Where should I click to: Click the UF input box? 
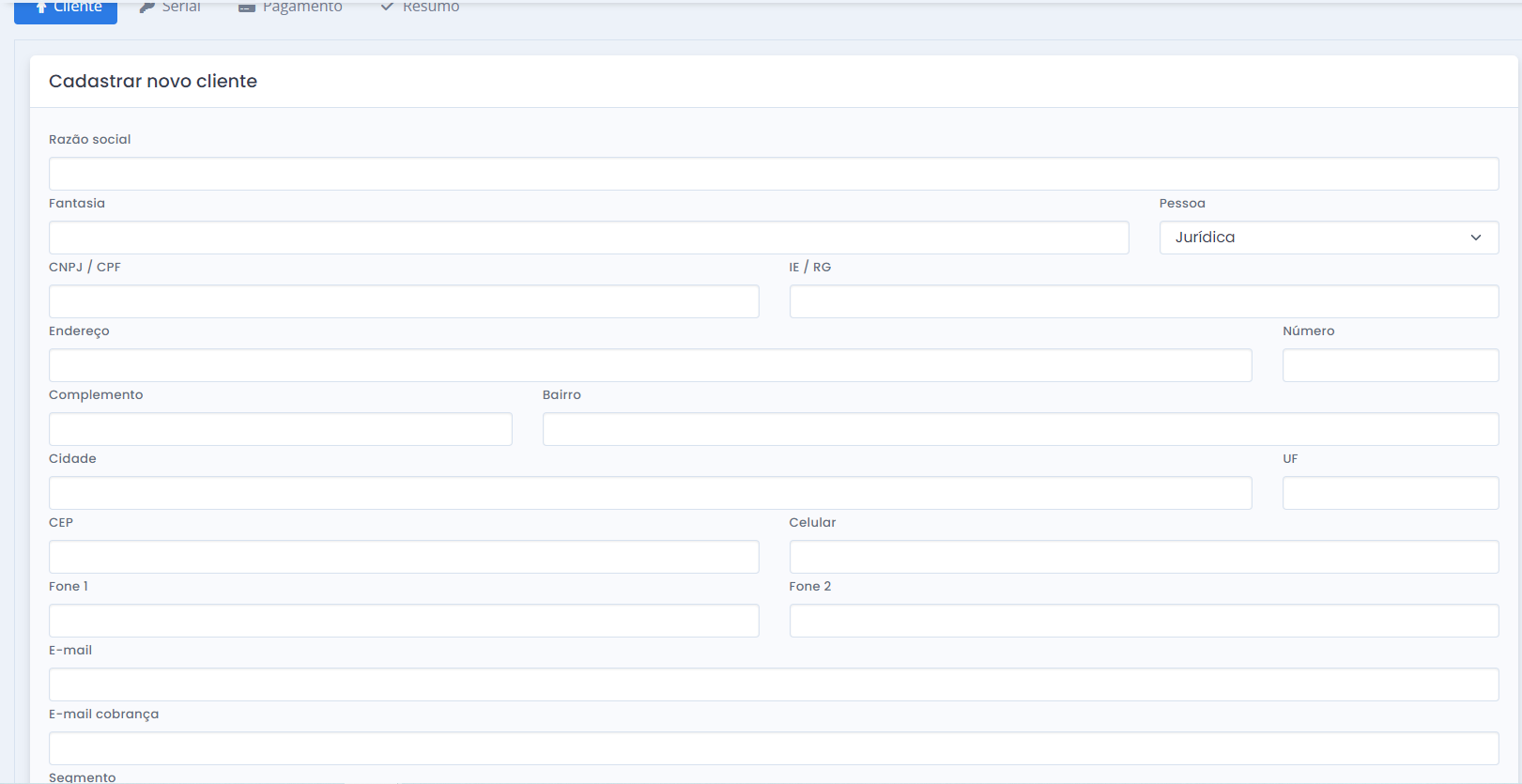click(1390, 493)
